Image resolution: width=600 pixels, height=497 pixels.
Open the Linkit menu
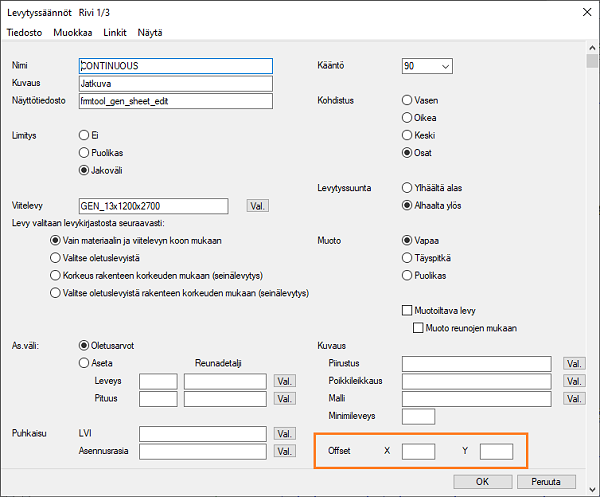tap(114, 32)
